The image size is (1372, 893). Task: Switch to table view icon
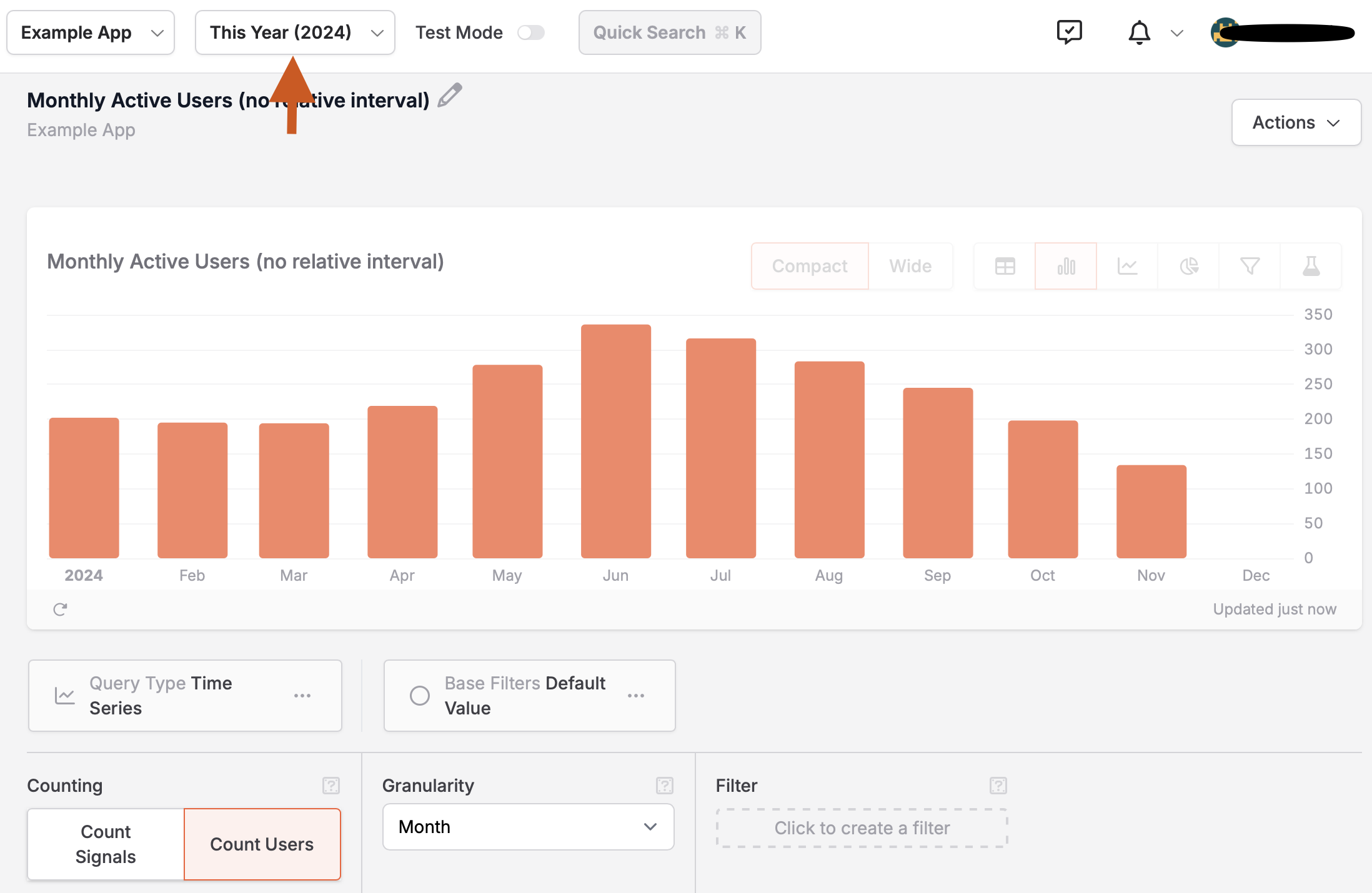[x=1005, y=266]
